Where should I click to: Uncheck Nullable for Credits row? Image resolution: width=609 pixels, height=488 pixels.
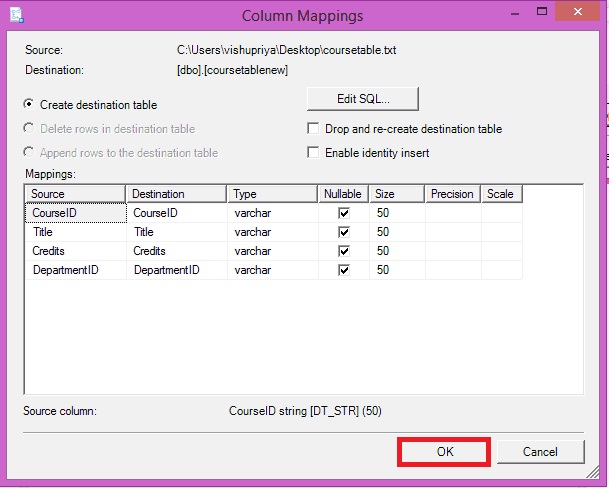[344, 251]
